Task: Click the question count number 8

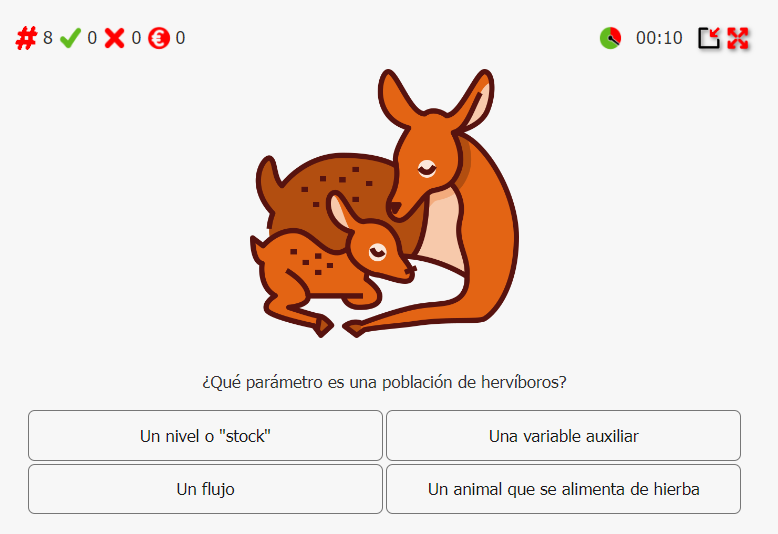Action: pos(48,38)
